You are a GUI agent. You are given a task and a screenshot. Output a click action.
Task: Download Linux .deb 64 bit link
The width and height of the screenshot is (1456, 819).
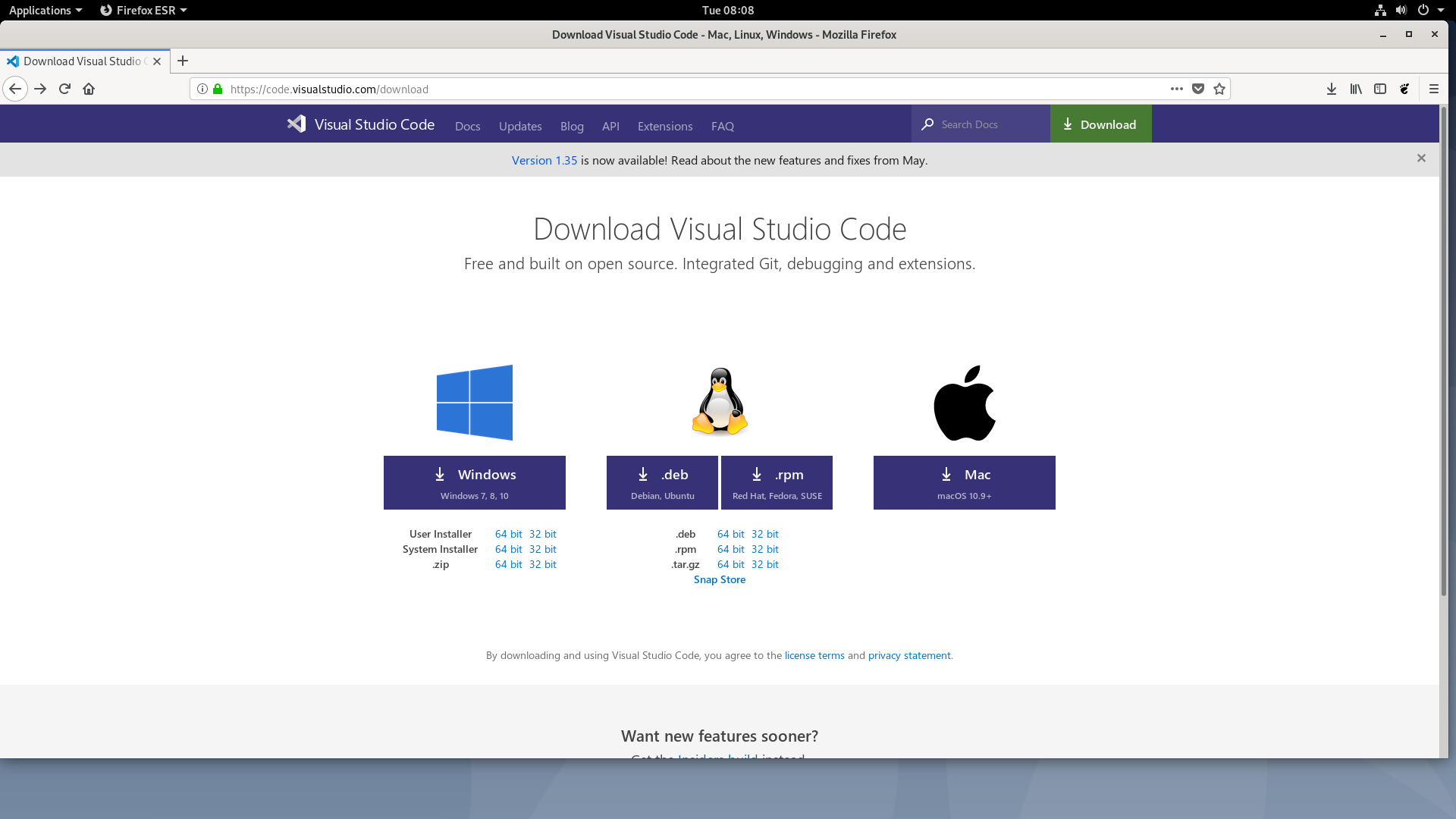tap(730, 534)
